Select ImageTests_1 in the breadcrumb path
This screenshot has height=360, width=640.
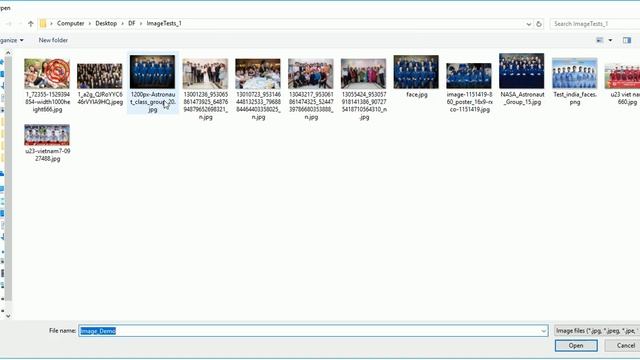click(x=164, y=23)
